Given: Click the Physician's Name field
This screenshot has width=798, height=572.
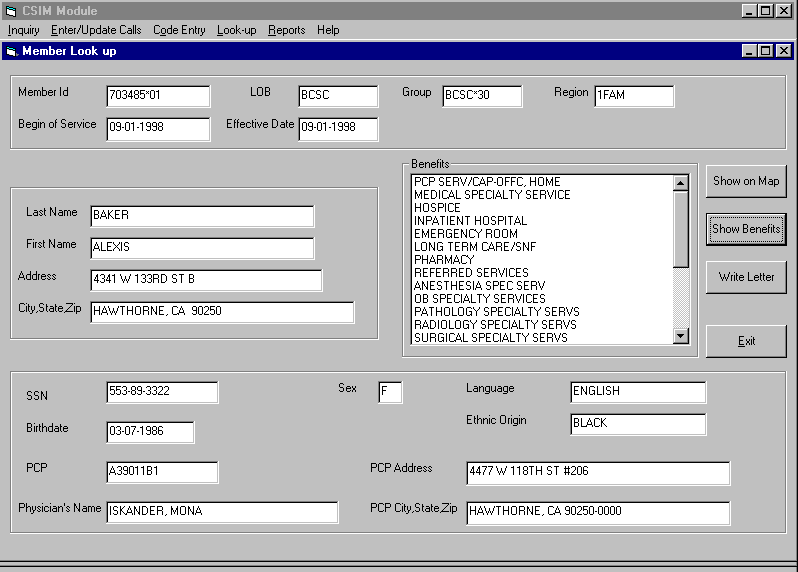Looking at the screenshot, I should pos(222,512).
